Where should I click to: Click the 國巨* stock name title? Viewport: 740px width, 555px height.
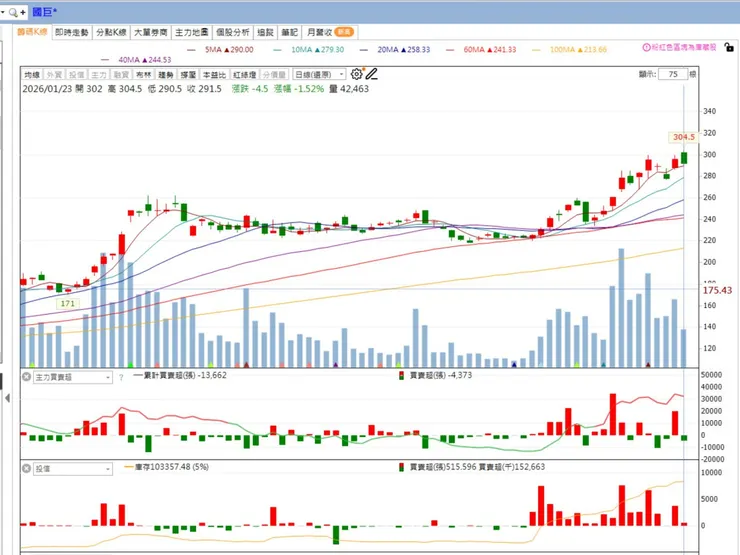(45, 12)
